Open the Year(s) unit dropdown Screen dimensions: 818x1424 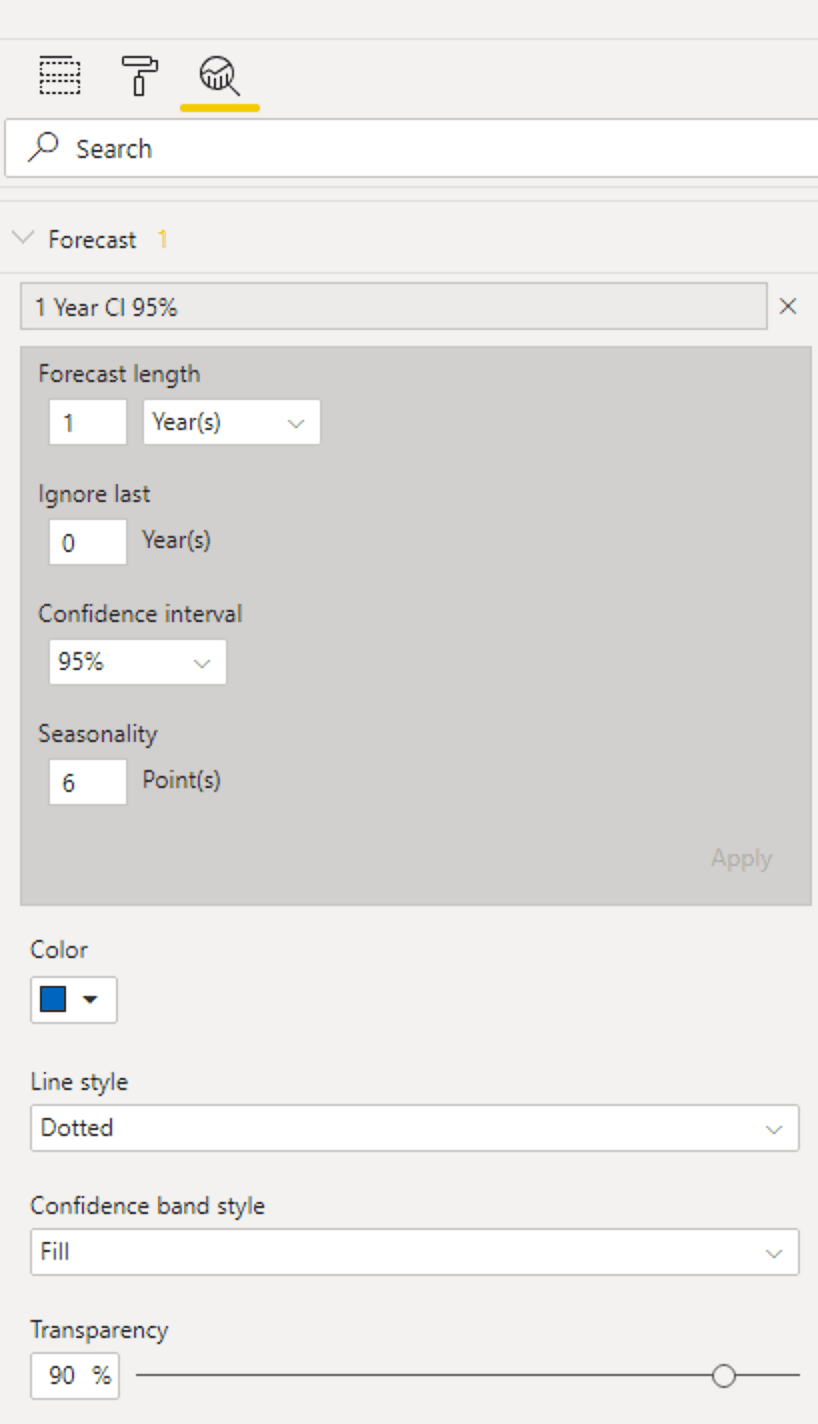click(231, 422)
